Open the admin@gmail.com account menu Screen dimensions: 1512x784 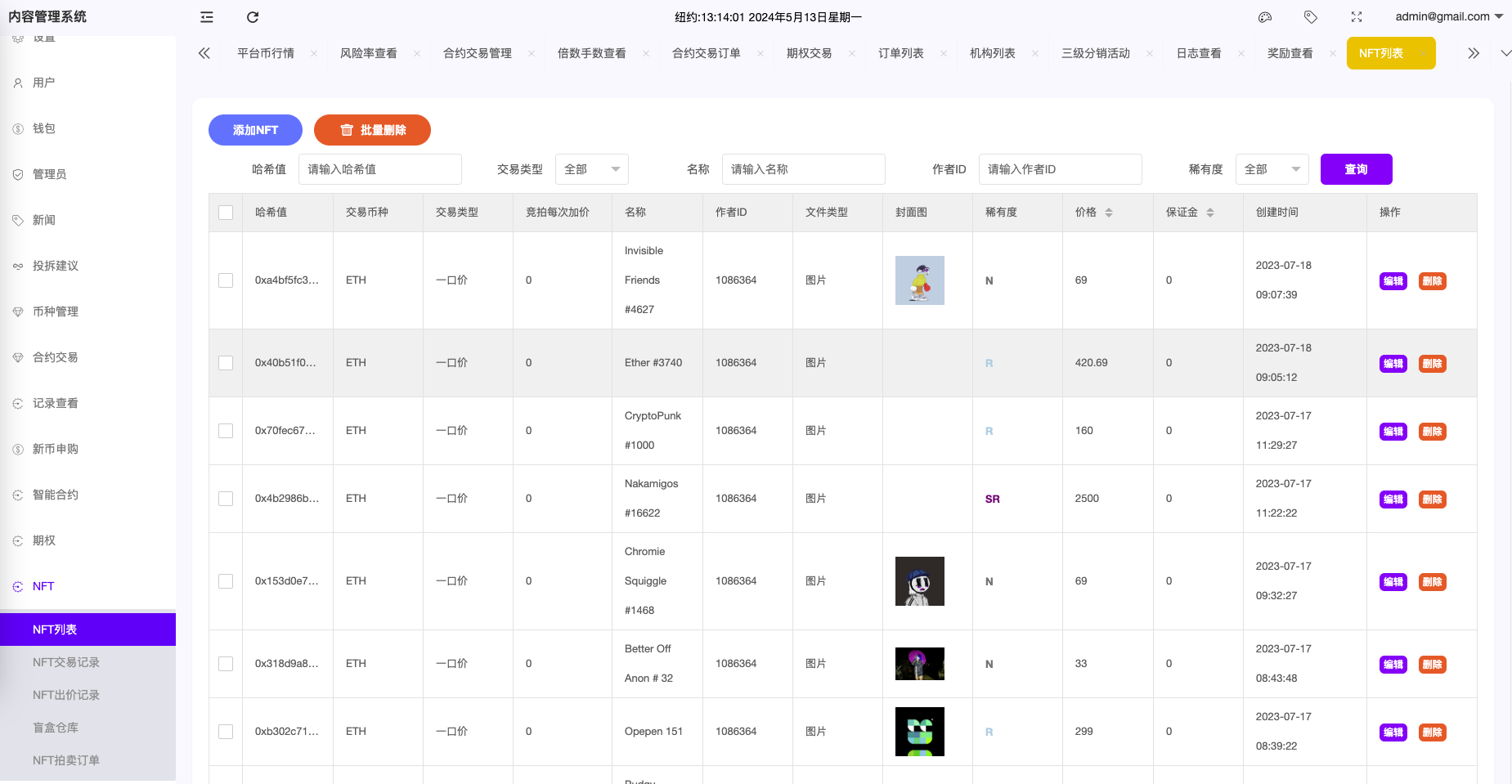(x=1448, y=17)
